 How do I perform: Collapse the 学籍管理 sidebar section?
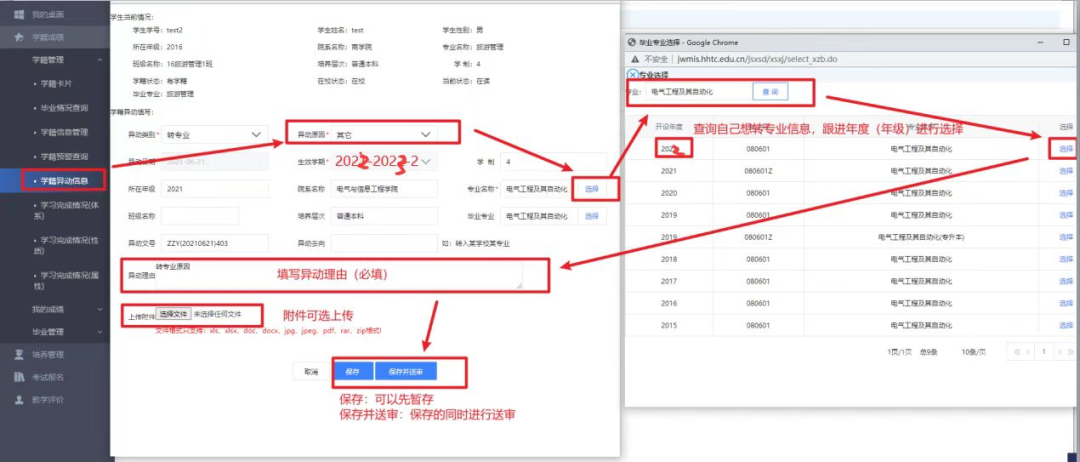(x=101, y=60)
